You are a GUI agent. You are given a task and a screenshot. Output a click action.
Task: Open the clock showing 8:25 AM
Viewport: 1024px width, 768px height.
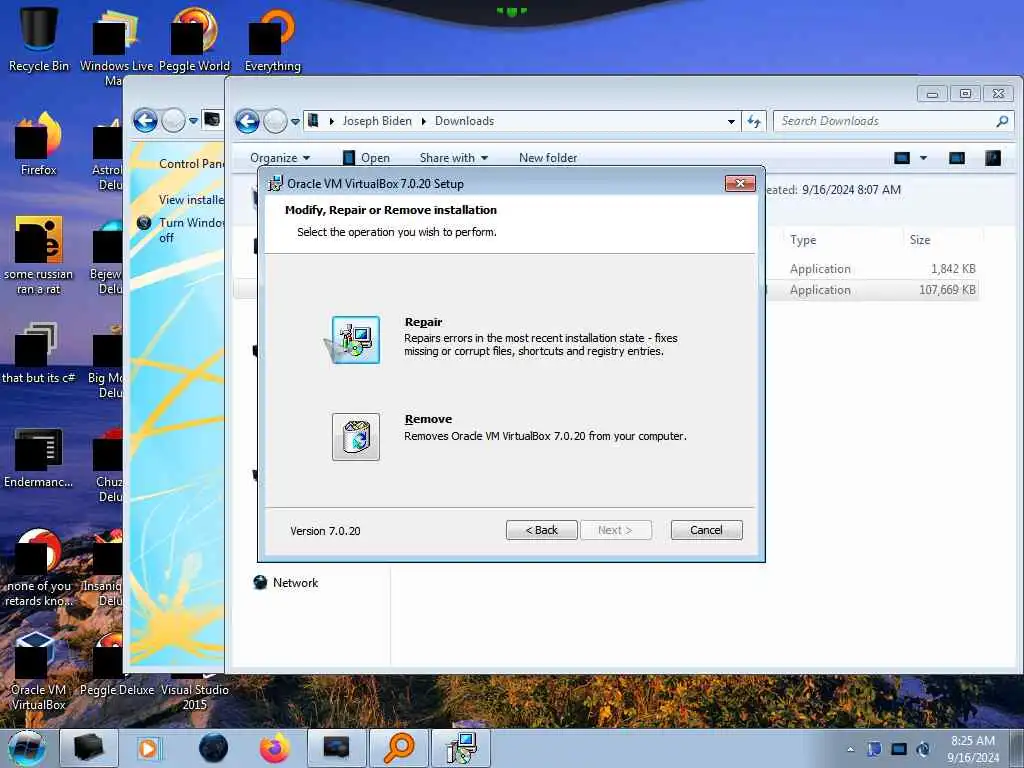972,749
